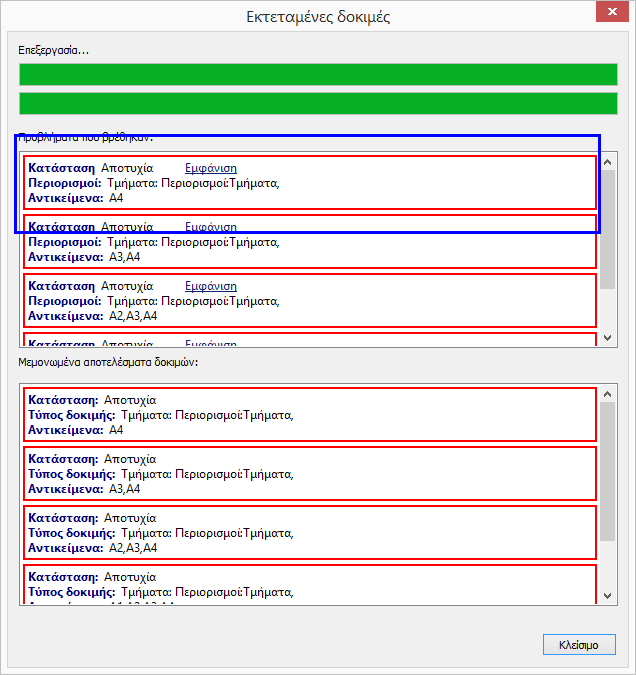
Task: Click Εμφάνιση link for the A4 problem
Action: pos(211,168)
